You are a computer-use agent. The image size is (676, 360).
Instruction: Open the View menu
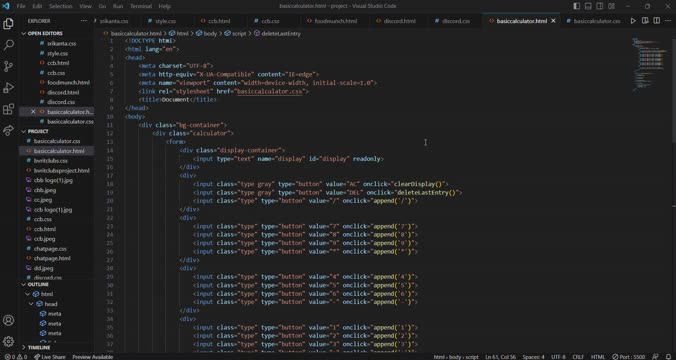tap(85, 6)
